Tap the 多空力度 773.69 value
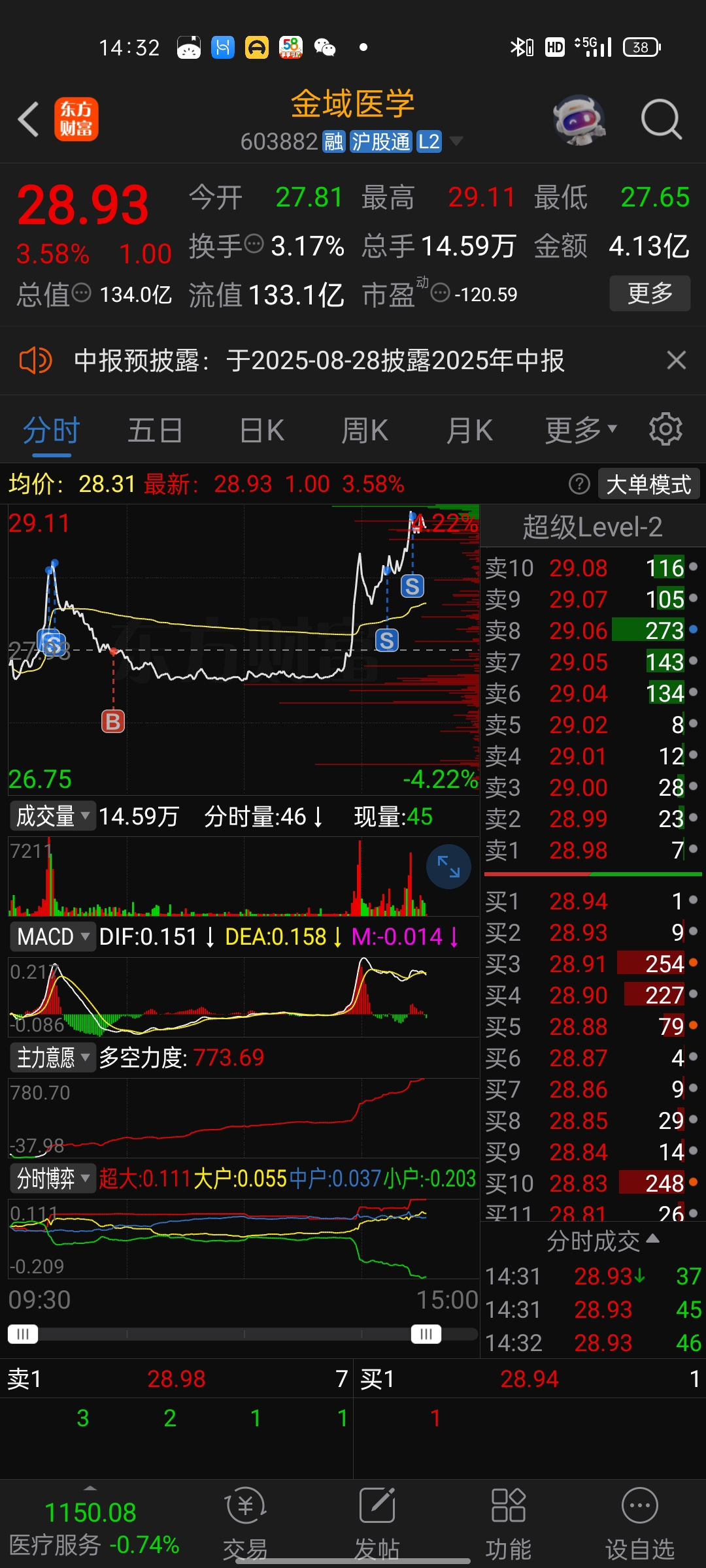The height and width of the screenshot is (1568, 706). tap(229, 1057)
